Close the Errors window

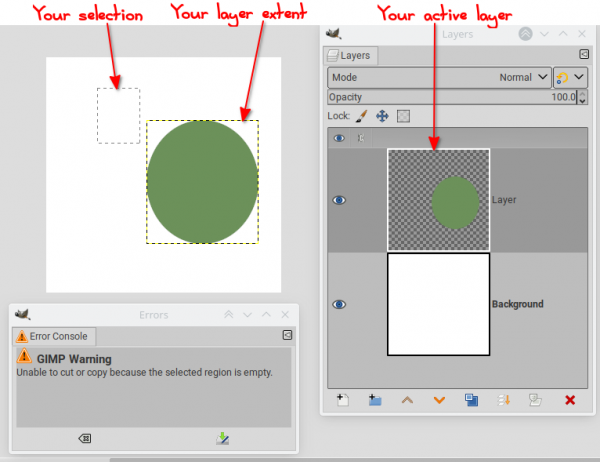(285, 315)
